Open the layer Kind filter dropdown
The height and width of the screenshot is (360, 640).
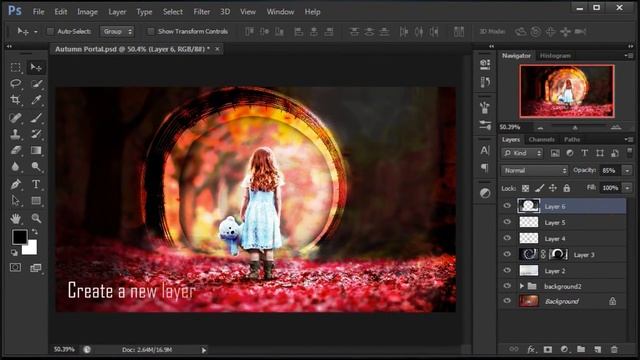click(x=522, y=153)
